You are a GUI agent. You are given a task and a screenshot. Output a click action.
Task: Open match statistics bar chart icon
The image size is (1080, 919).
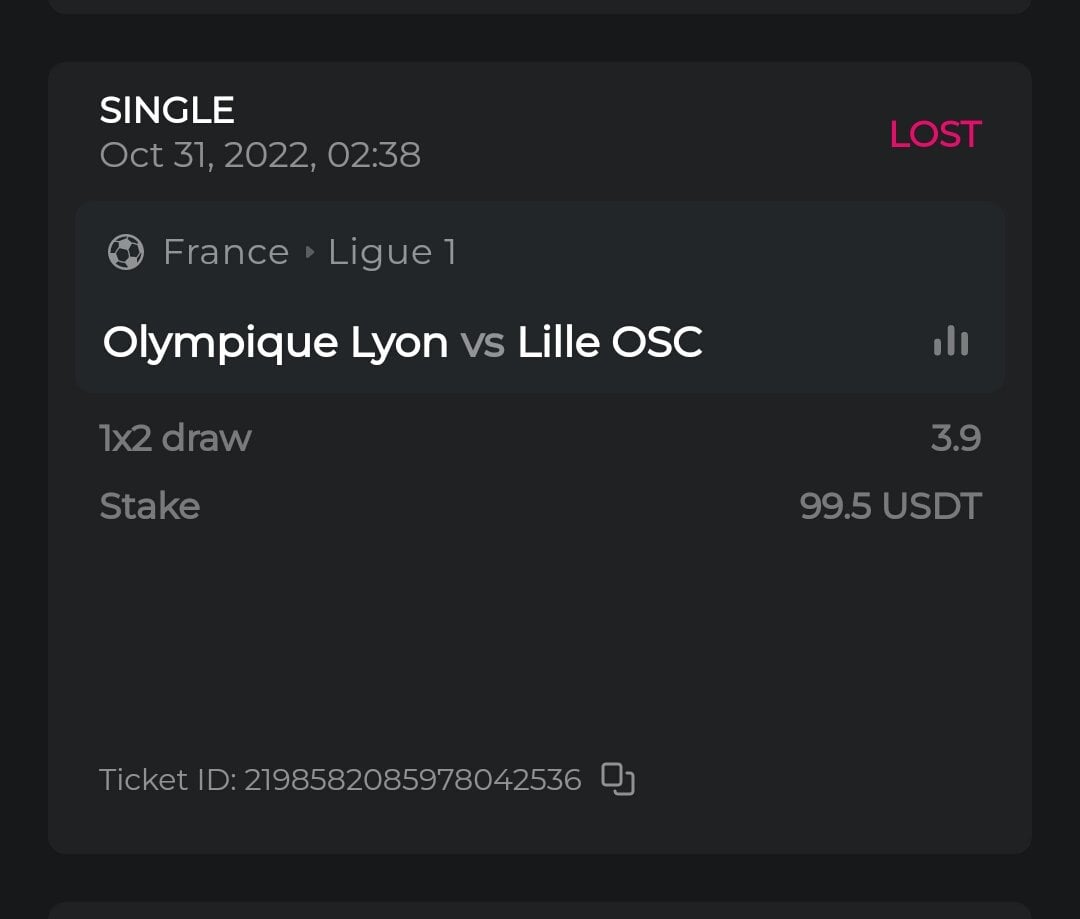coord(950,342)
